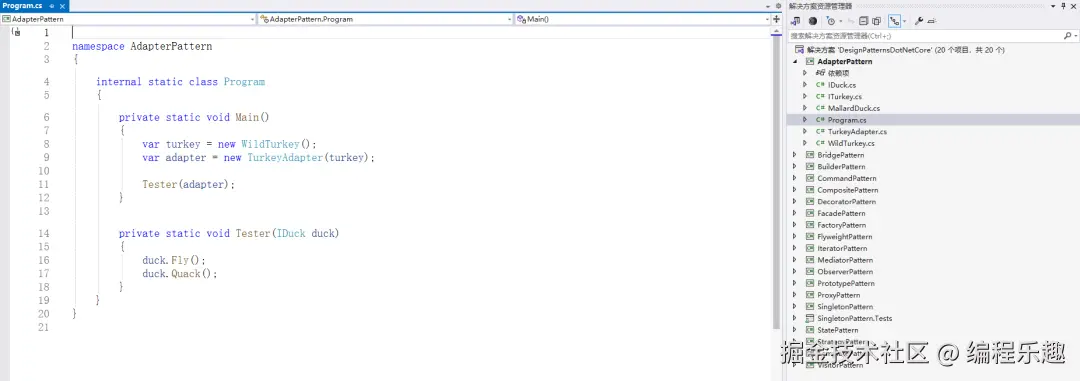Select the FacadePattern project

point(842,214)
